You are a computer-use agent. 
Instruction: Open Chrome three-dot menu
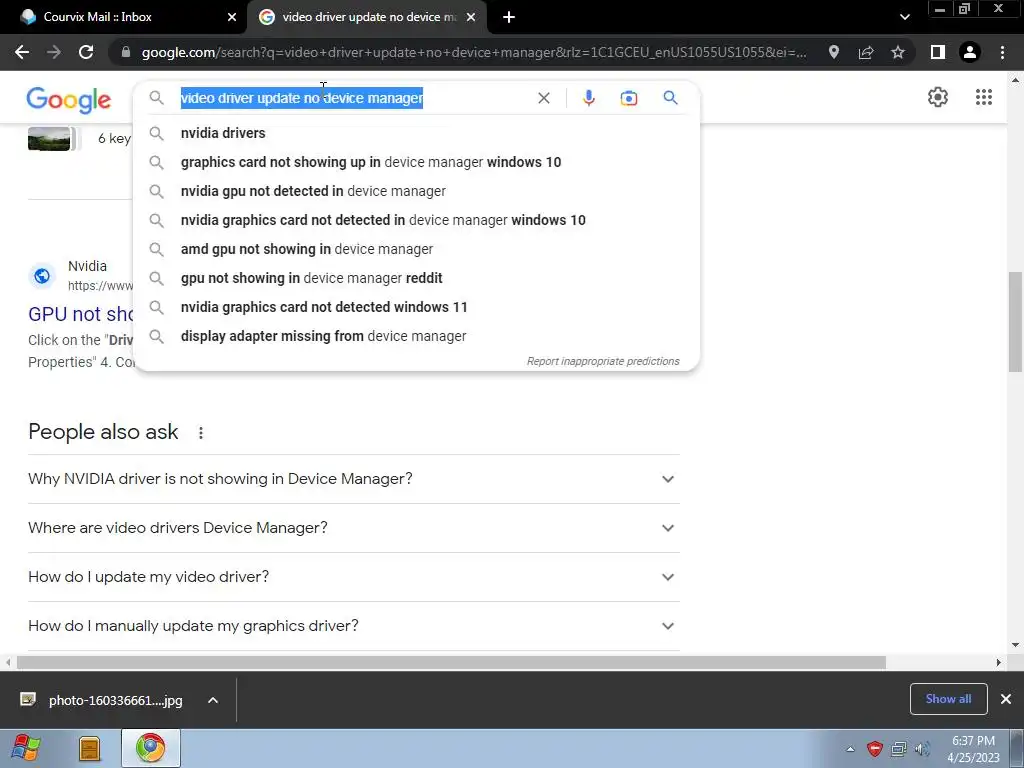pos(1002,52)
